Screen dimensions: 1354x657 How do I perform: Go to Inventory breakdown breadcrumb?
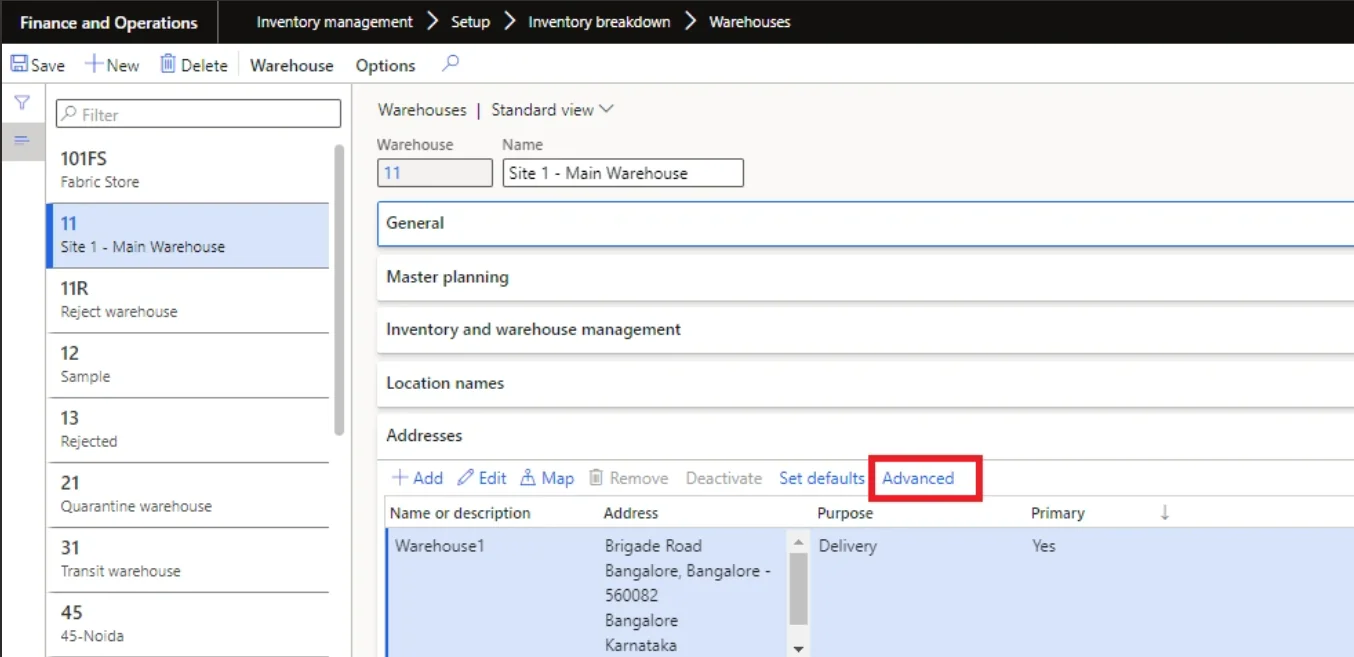(x=599, y=22)
